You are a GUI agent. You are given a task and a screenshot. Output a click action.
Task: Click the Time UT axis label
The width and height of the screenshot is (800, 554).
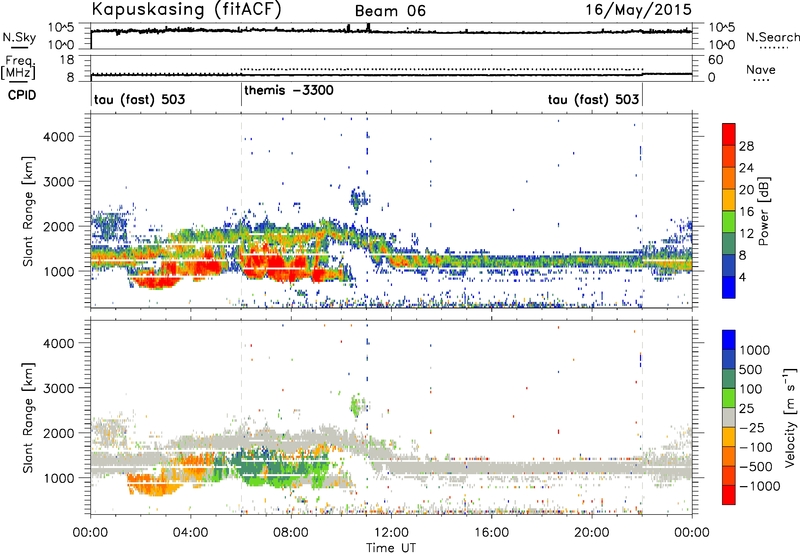pos(391,548)
